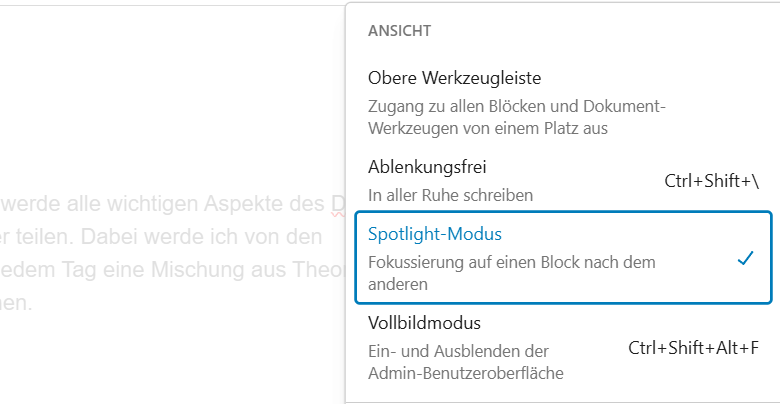Click the ANSICHT section heading
Viewport: 780px width, 404px height.
(399, 31)
